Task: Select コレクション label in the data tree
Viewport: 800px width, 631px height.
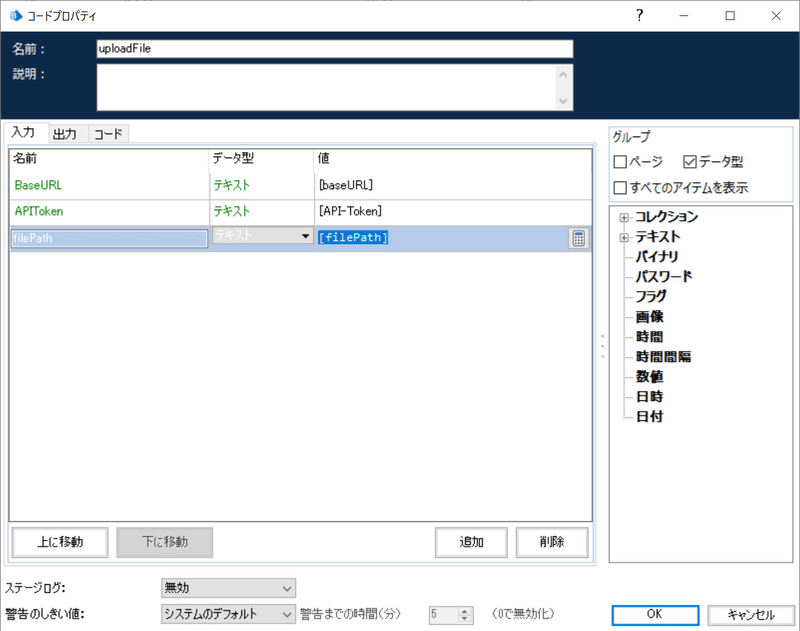Action: click(x=666, y=217)
